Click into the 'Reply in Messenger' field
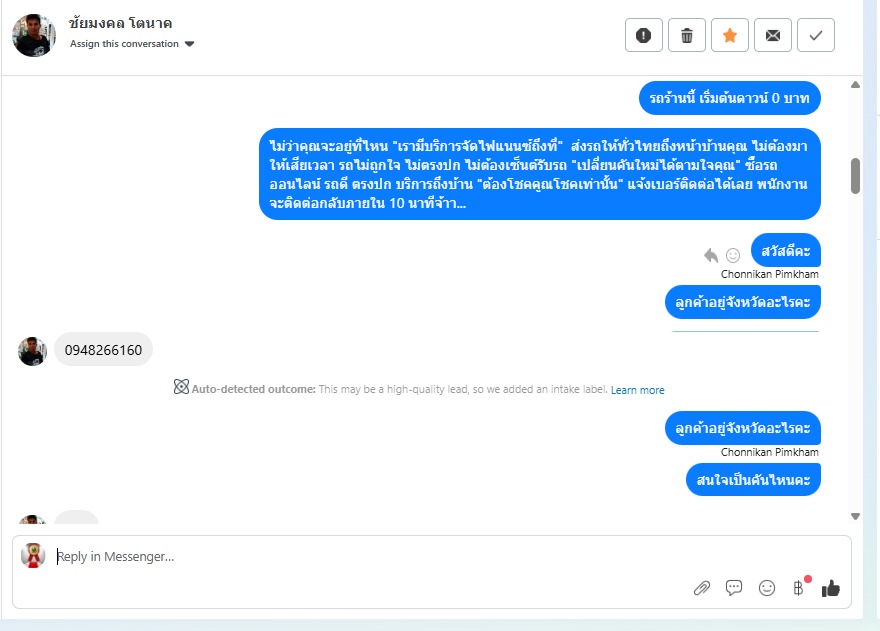This screenshot has width=880, height=631. 350,557
